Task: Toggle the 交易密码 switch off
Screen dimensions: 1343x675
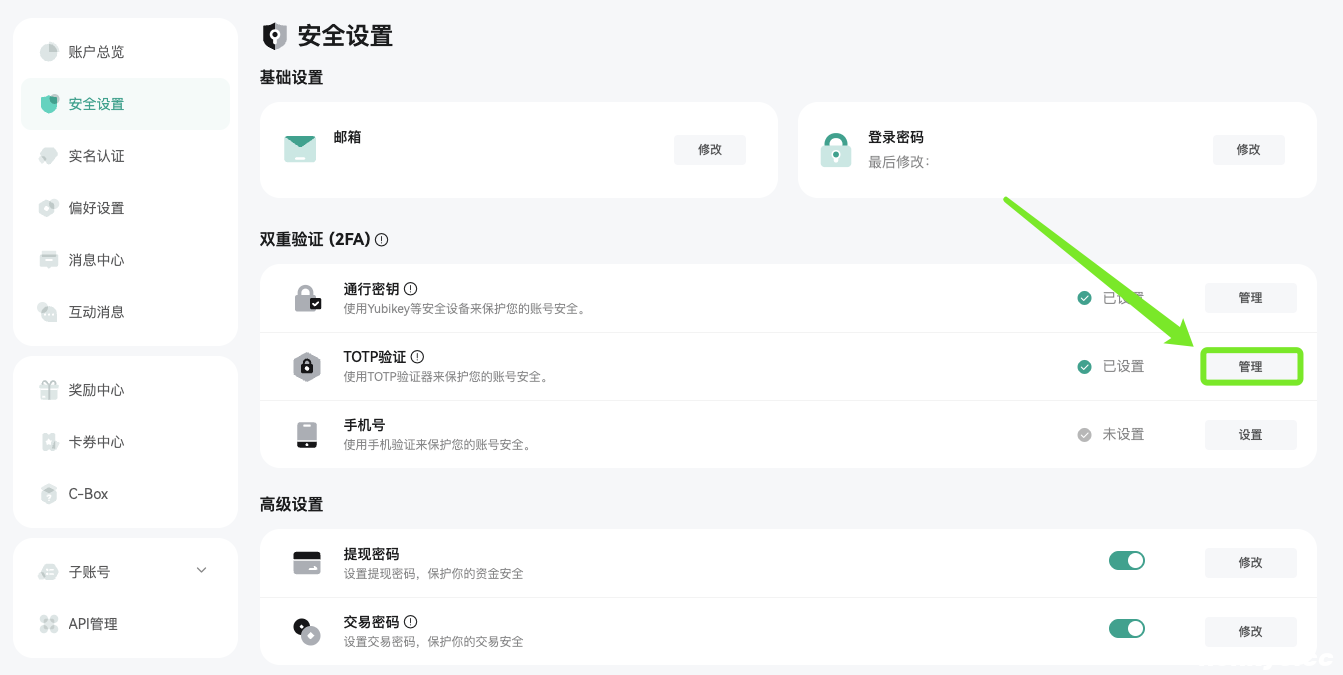Action: click(x=1126, y=629)
